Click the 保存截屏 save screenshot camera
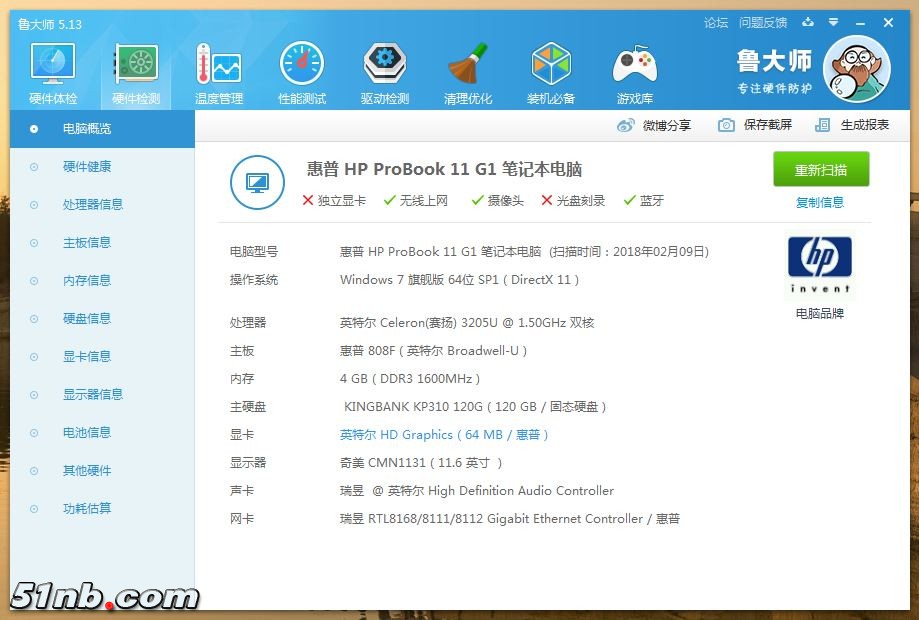919x620 pixels. (726, 125)
